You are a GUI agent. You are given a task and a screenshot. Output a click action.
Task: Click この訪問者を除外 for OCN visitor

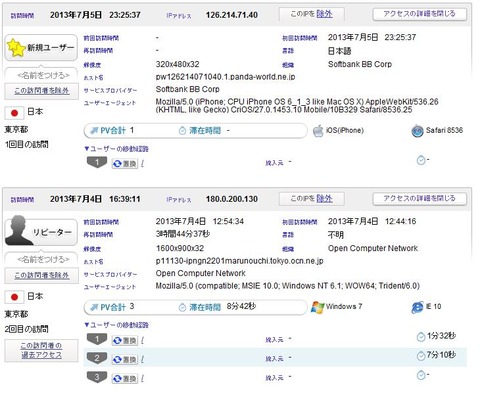pyautogui.click(x=42, y=275)
